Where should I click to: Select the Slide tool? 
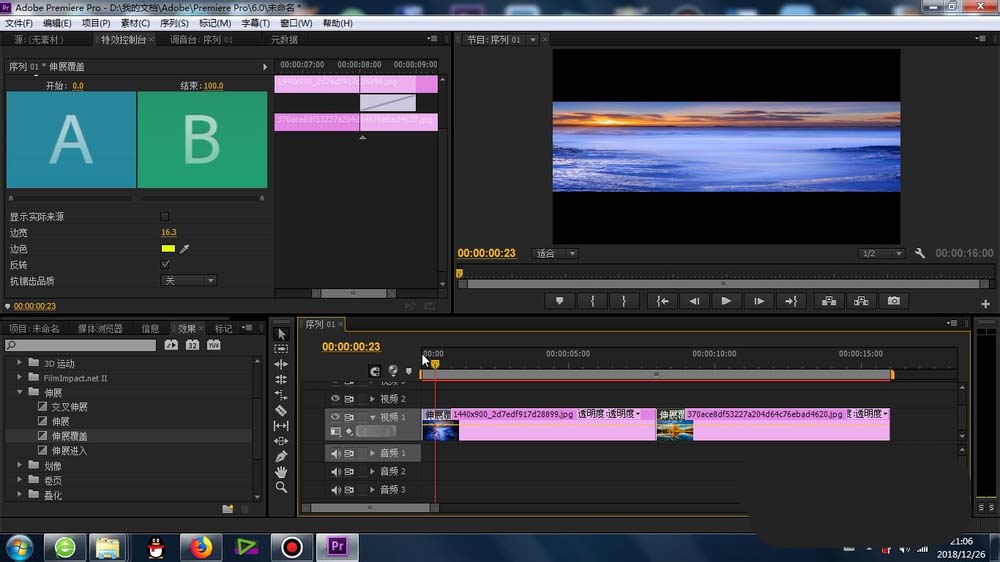[281, 441]
